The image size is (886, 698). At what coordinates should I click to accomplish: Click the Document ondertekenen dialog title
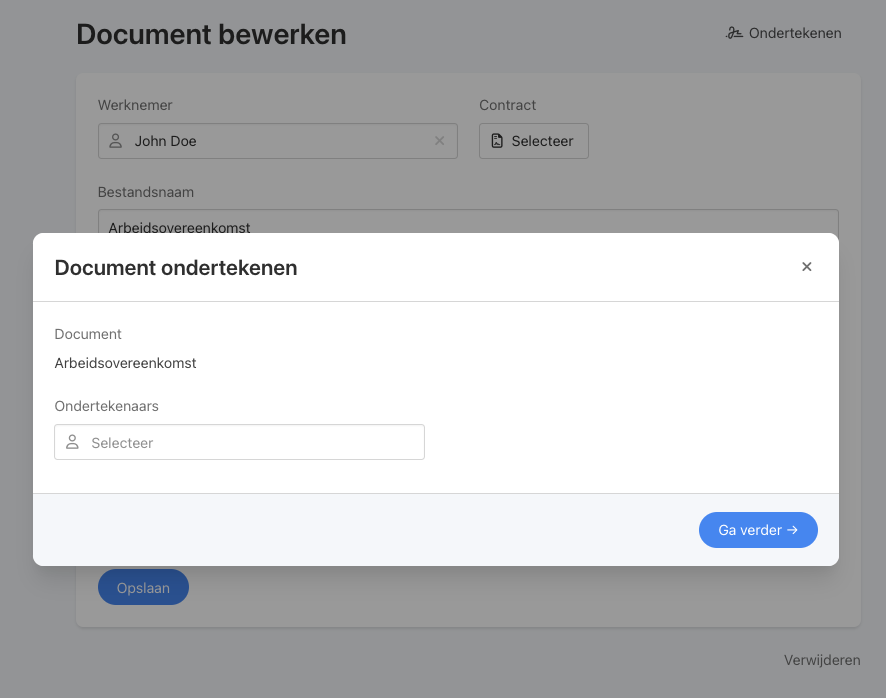tap(176, 268)
